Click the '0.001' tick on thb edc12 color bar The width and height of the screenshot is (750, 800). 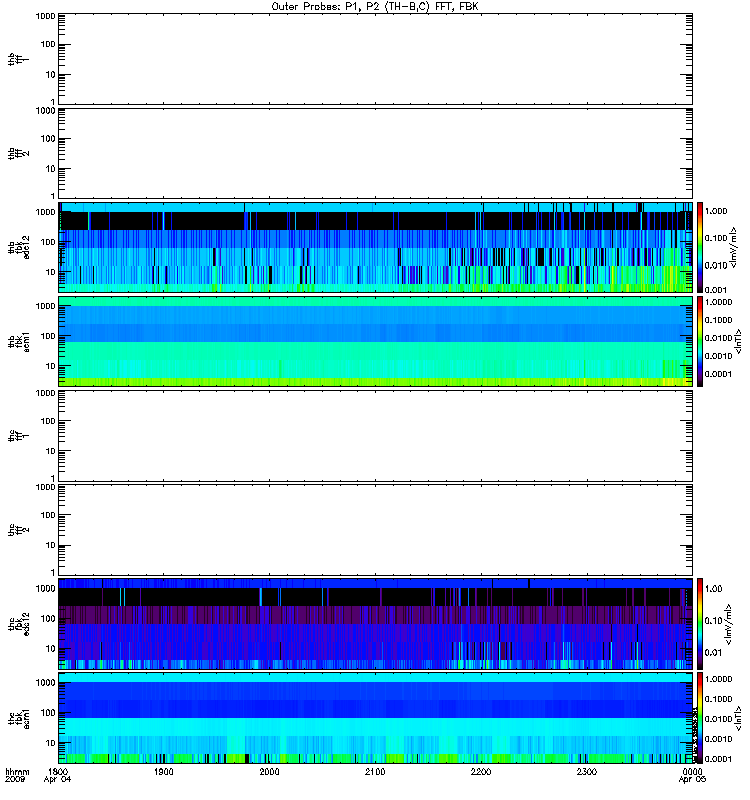click(716, 290)
